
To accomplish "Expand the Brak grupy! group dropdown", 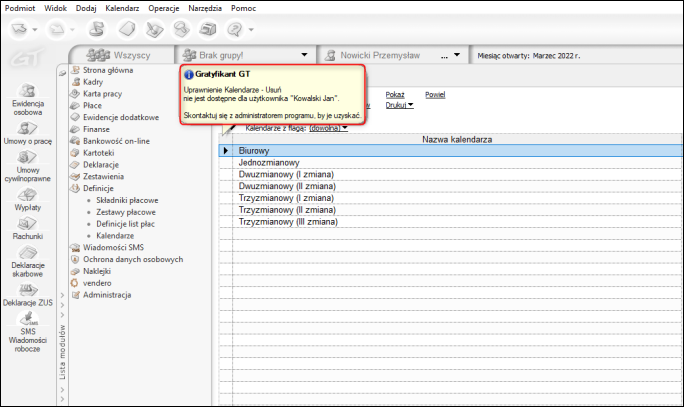I will pyautogui.click(x=304, y=55).
